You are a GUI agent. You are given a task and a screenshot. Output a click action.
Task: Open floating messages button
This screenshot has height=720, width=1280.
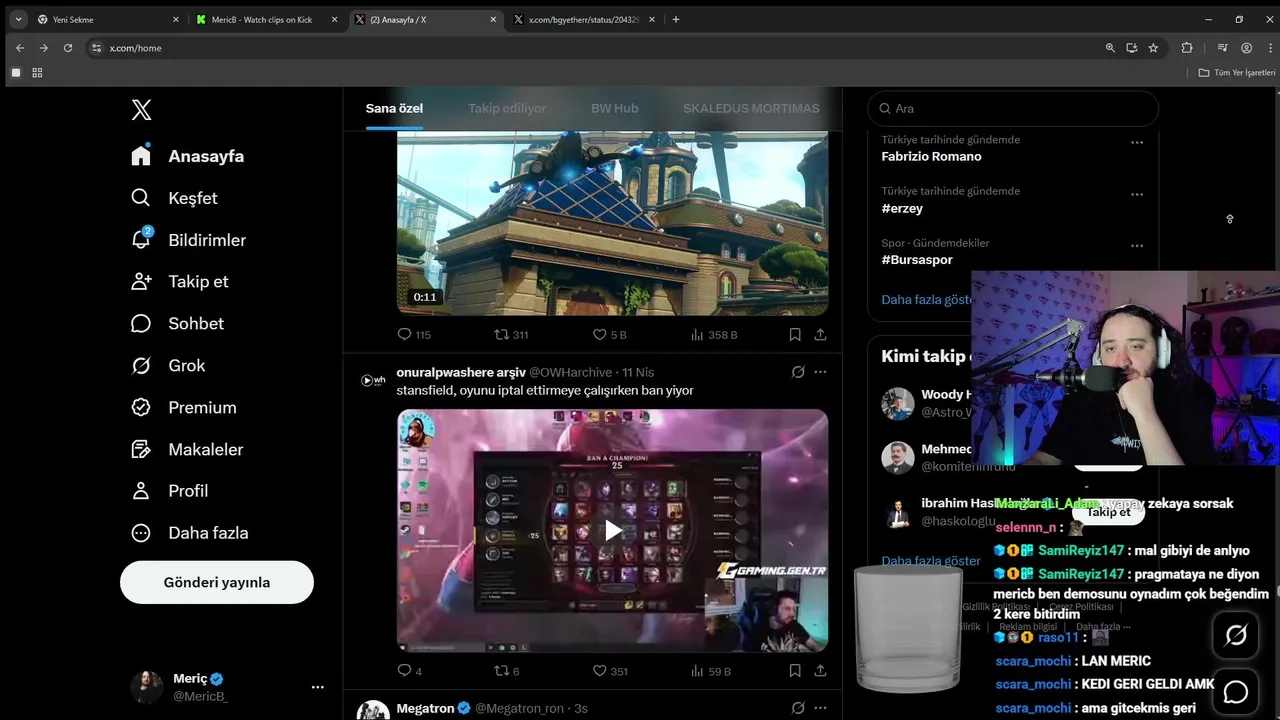[x=1236, y=692]
